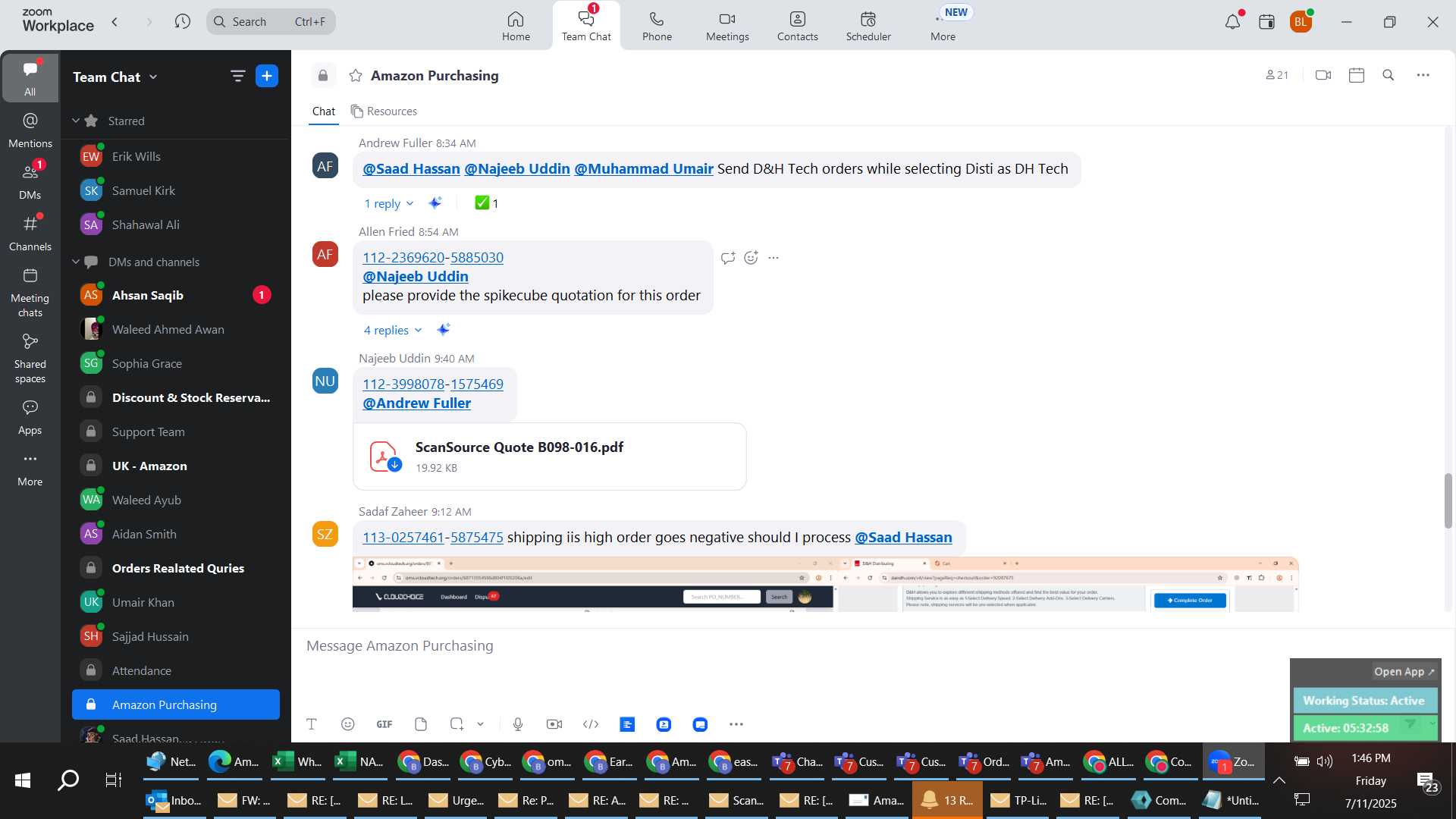The width and height of the screenshot is (1456, 819).
Task: Open the emoji picker in the composer
Action: pos(347,724)
